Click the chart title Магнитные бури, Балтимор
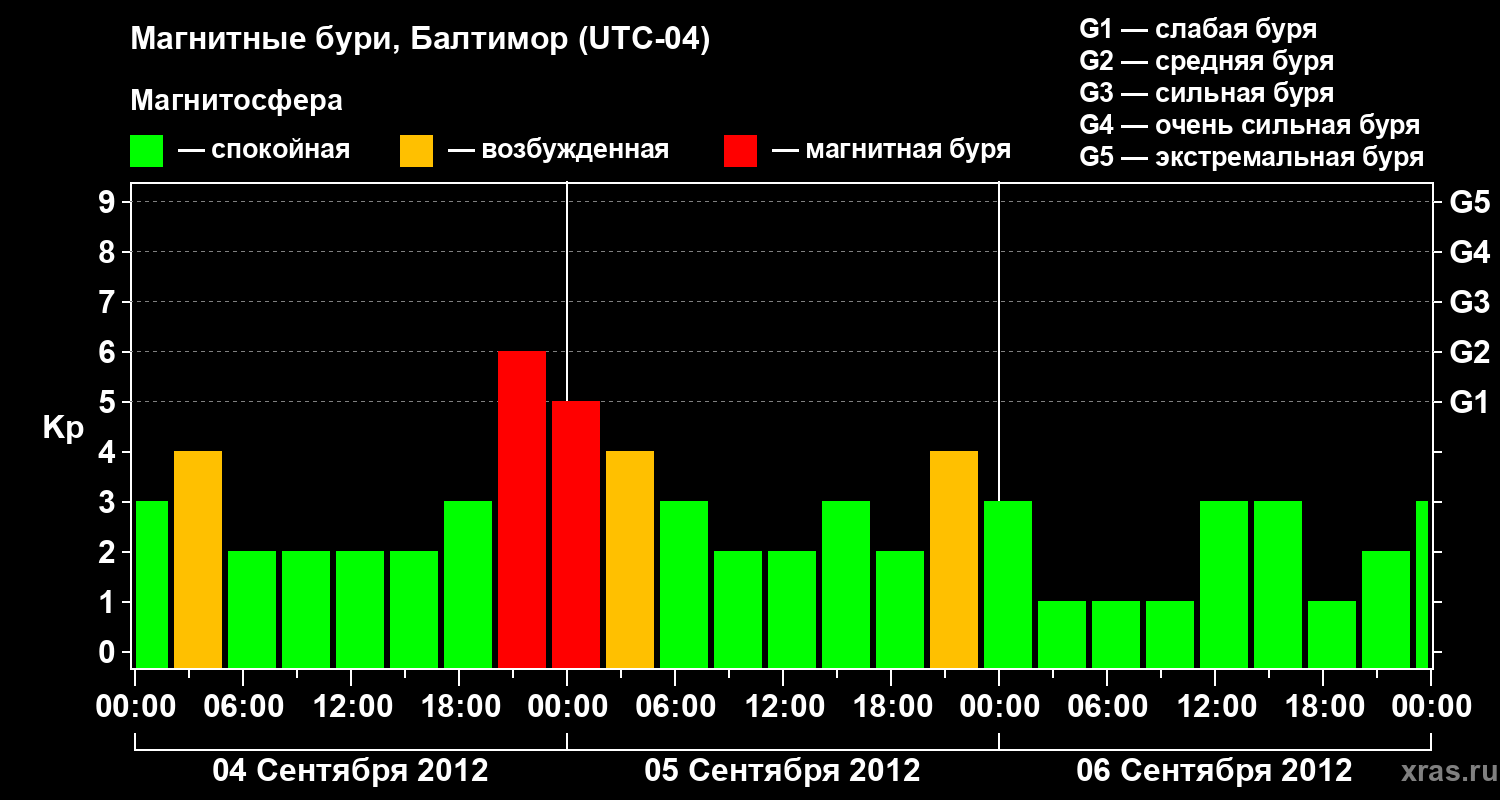Image resolution: width=1500 pixels, height=800 pixels. point(420,41)
